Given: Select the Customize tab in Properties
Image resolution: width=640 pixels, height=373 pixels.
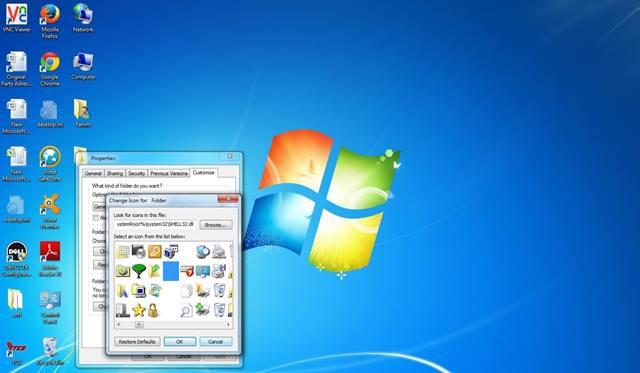Looking at the screenshot, I should tap(204, 173).
